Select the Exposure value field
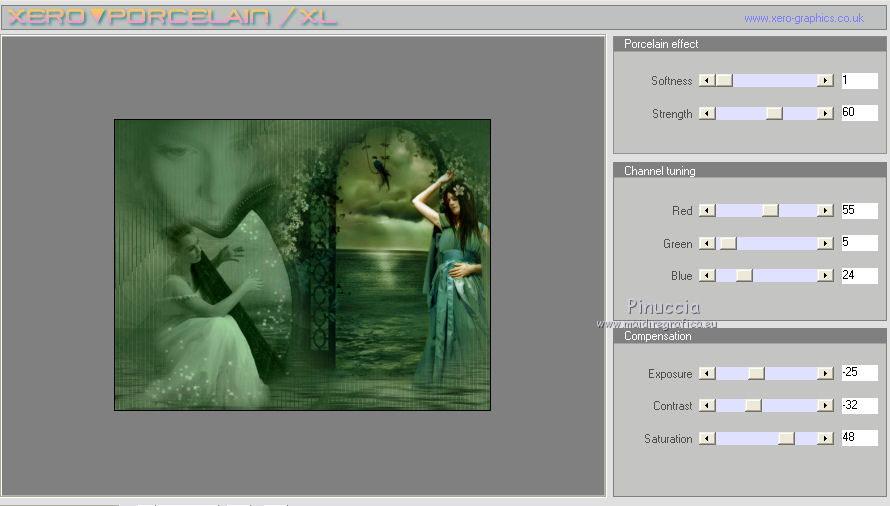890x506 pixels. (x=859, y=373)
